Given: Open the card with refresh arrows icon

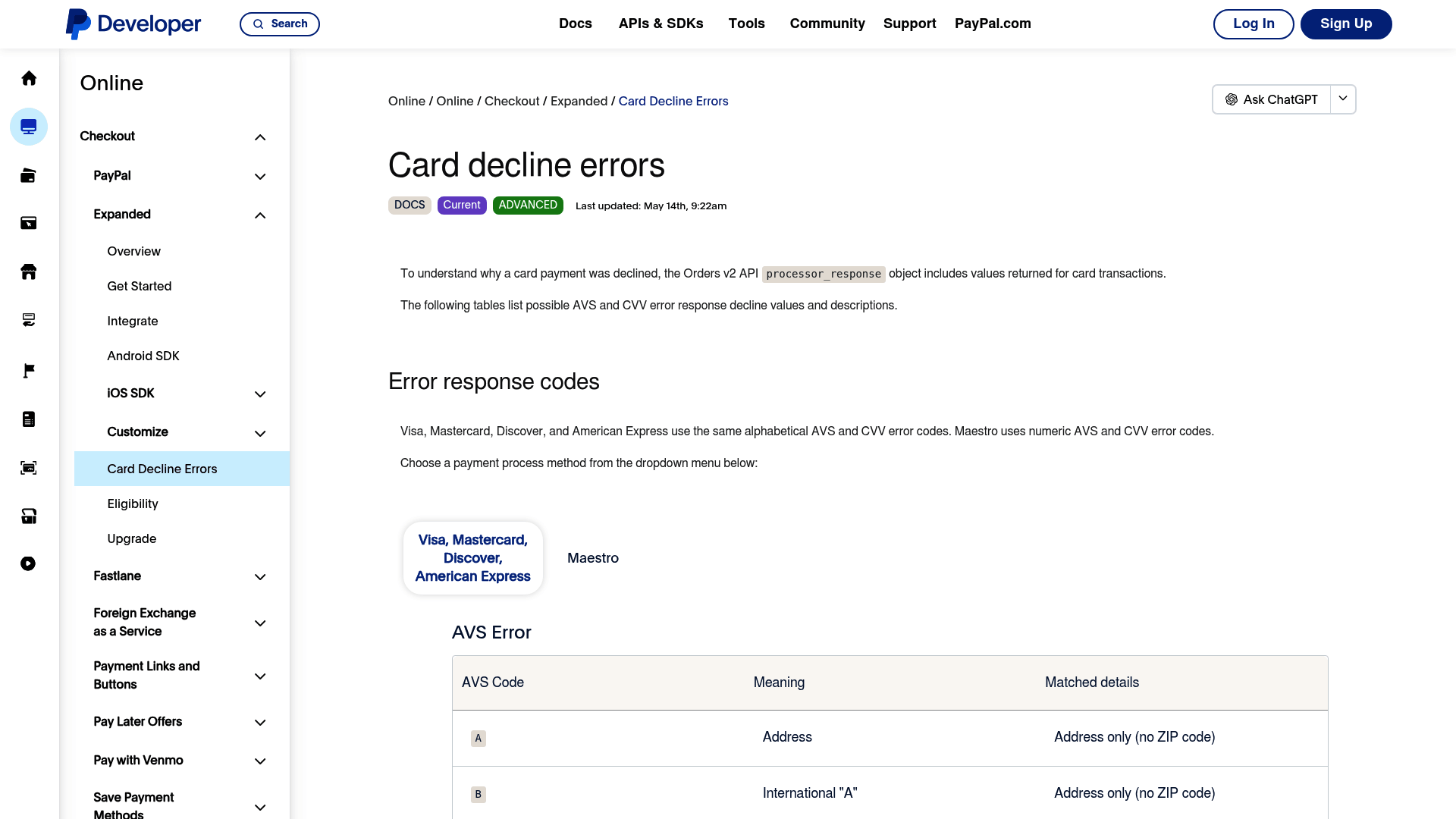Looking at the screenshot, I should click(x=29, y=320).
